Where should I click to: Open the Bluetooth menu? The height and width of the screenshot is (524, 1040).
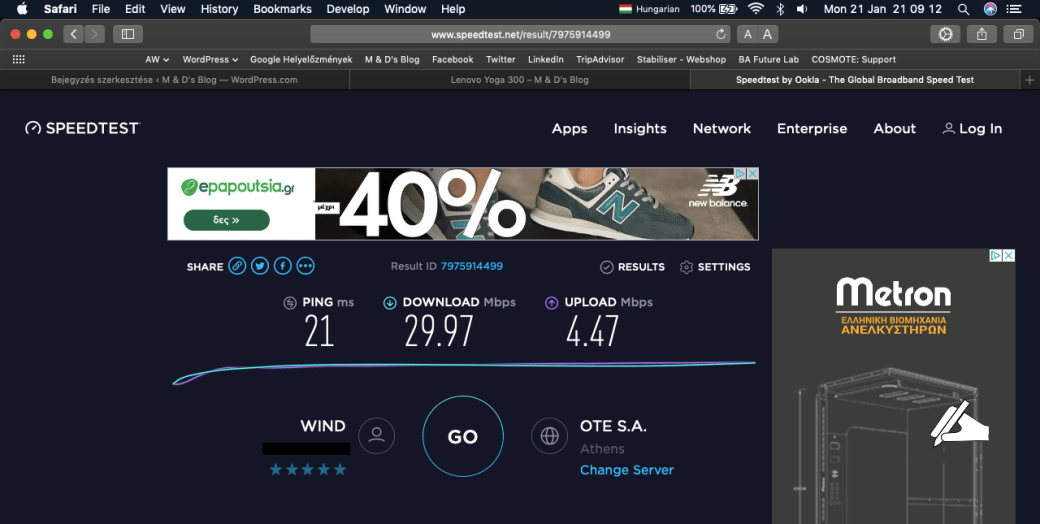click(x=781, y=9)
